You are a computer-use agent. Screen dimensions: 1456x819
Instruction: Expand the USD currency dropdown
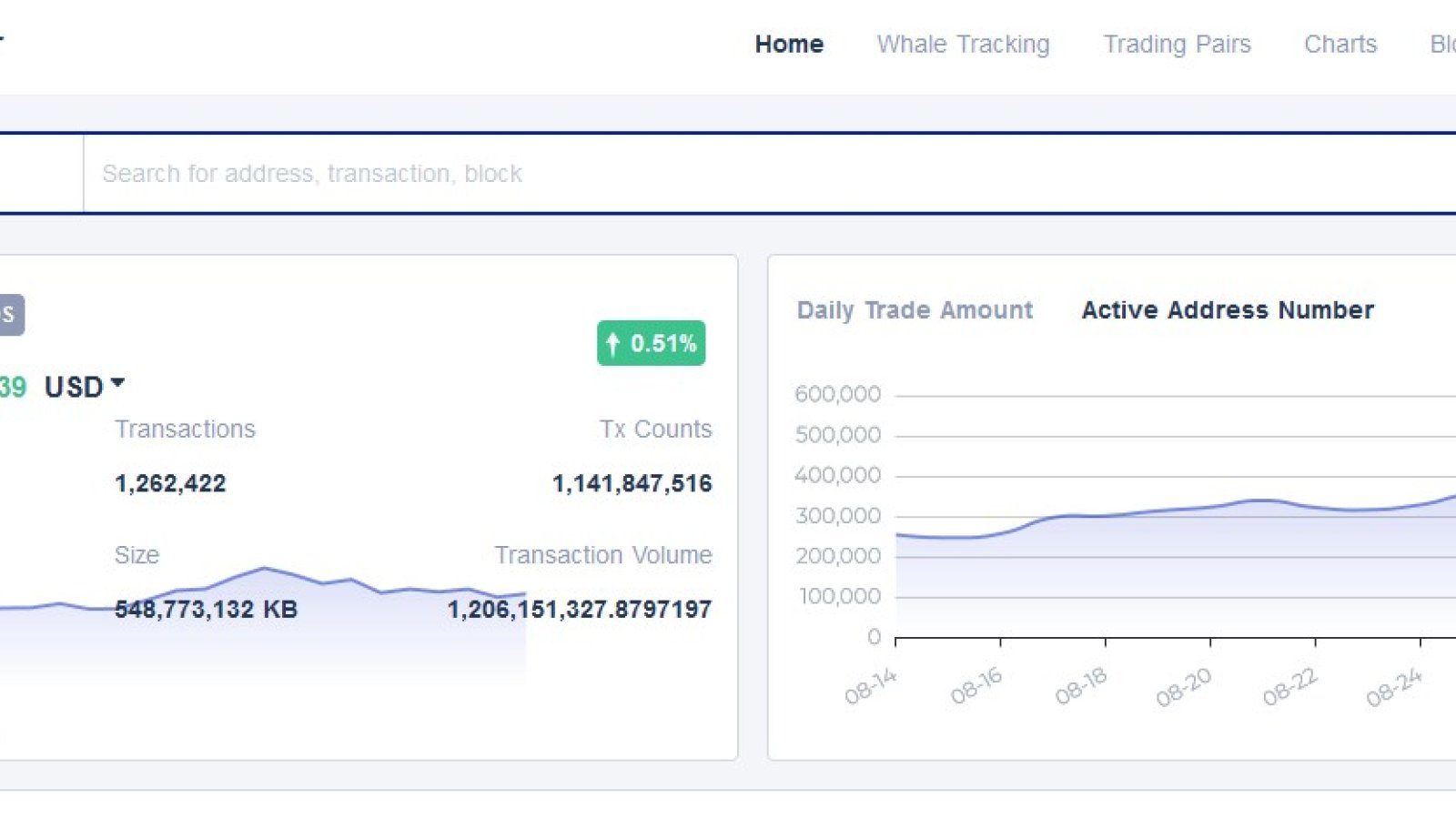[84, 387]
